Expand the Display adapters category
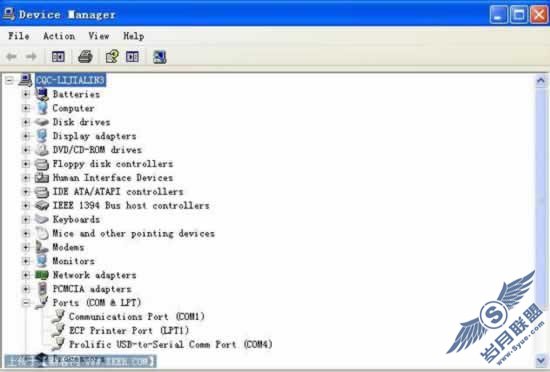The image size is (550, 372). pyautogui.click(x=26, y=136)
